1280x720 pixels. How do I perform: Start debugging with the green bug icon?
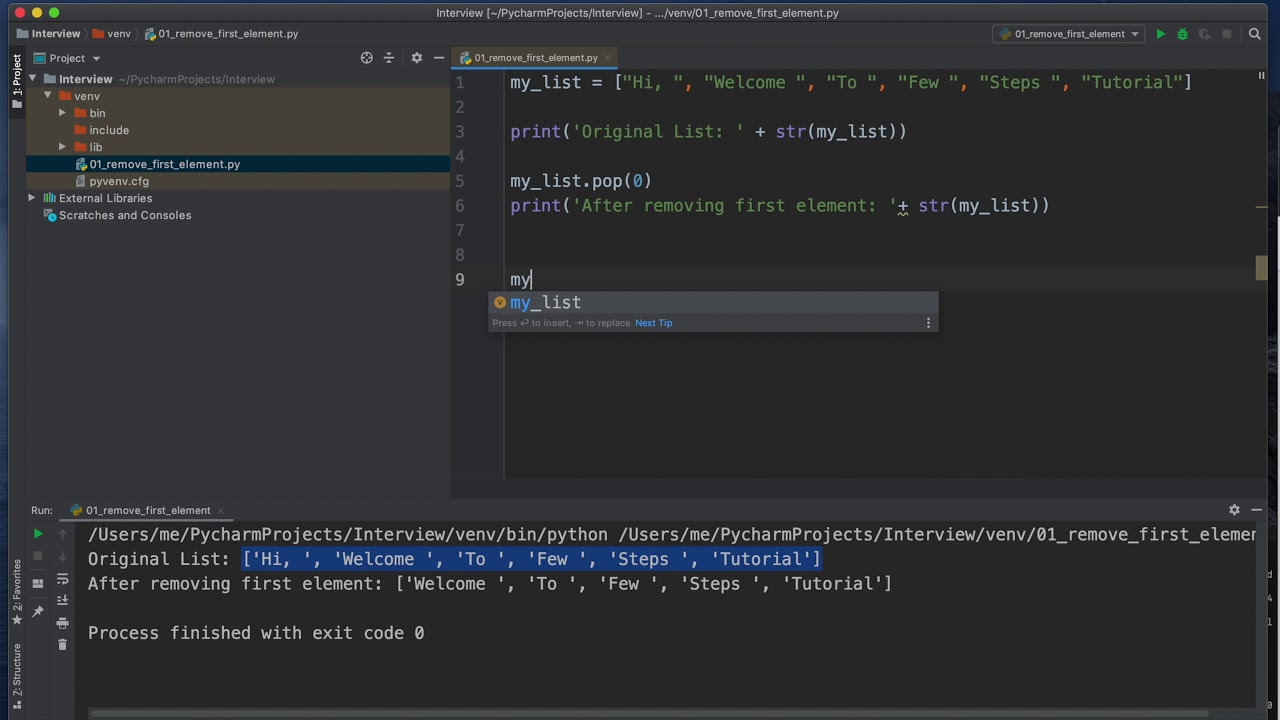click(1182, 34)
